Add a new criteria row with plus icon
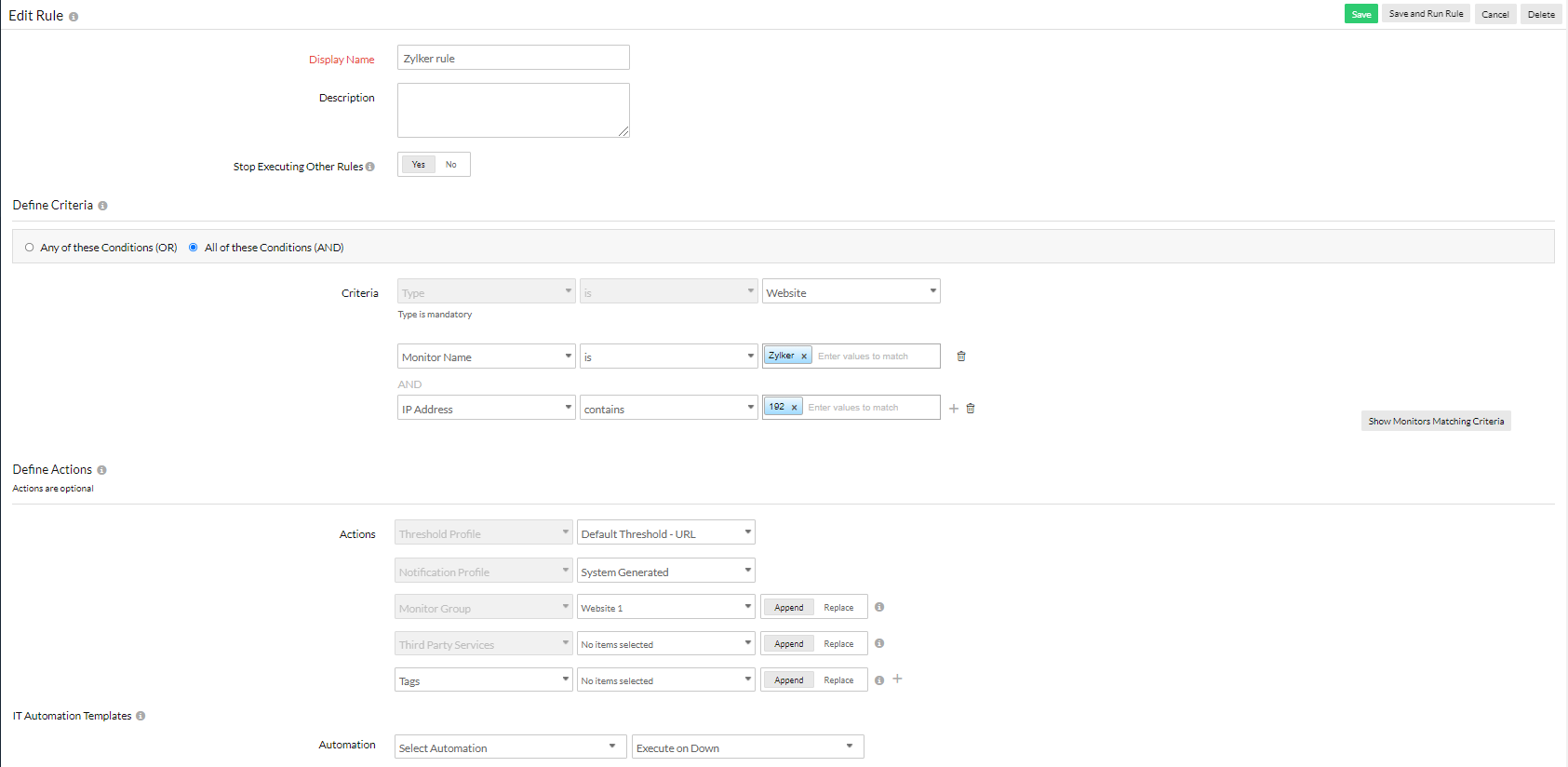Viewport: 1568px width, 767px height. click(953, 409)
